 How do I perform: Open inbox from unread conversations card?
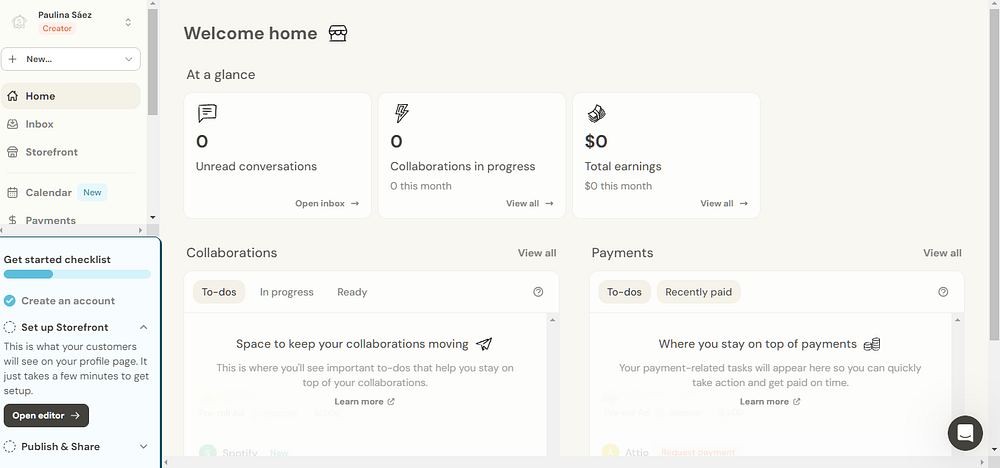coord(326,204)
